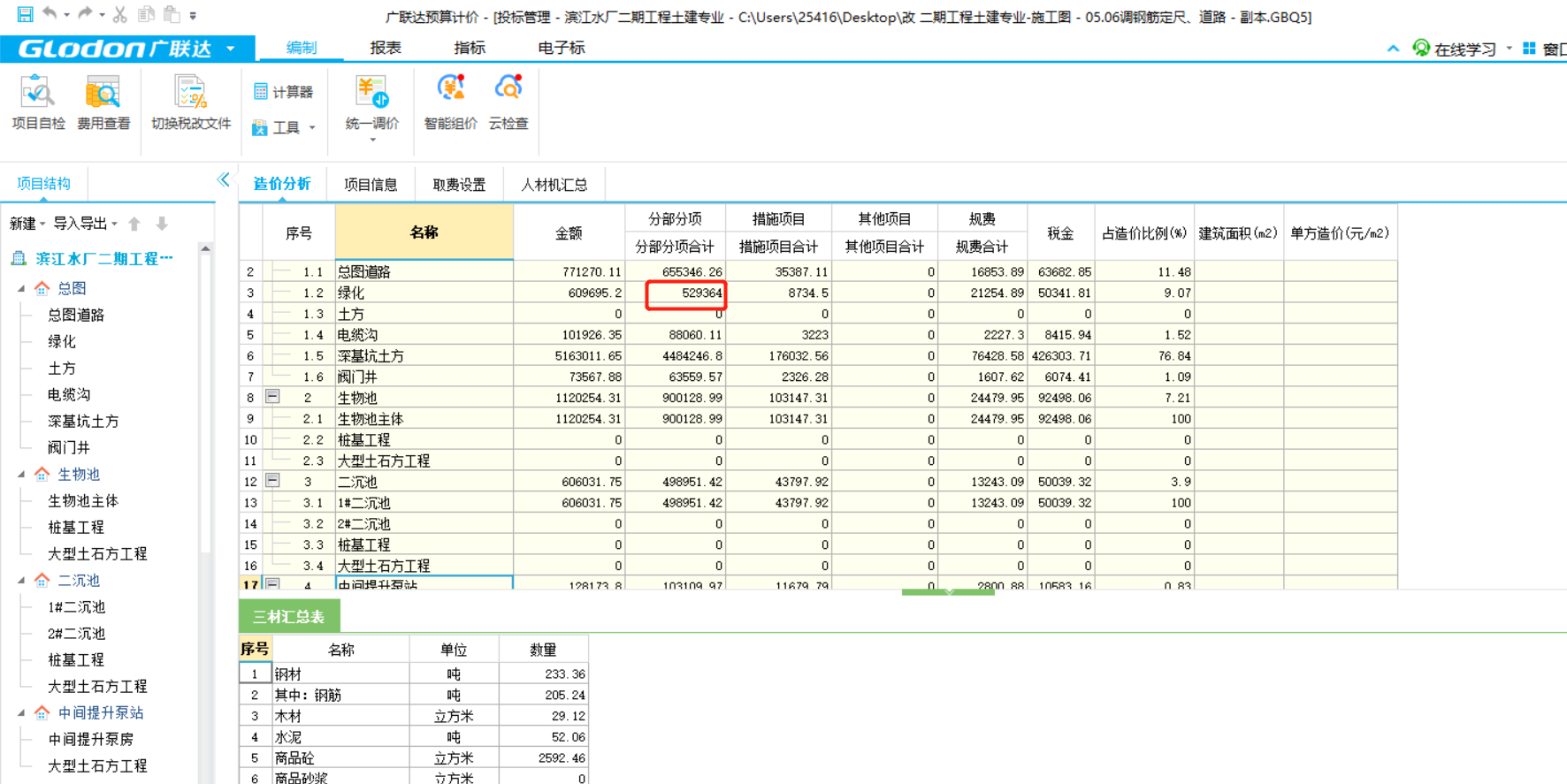Launch 智能组价 smart pricing
The height and width of the screenshot is (784, 1567).
coord(450,104)
